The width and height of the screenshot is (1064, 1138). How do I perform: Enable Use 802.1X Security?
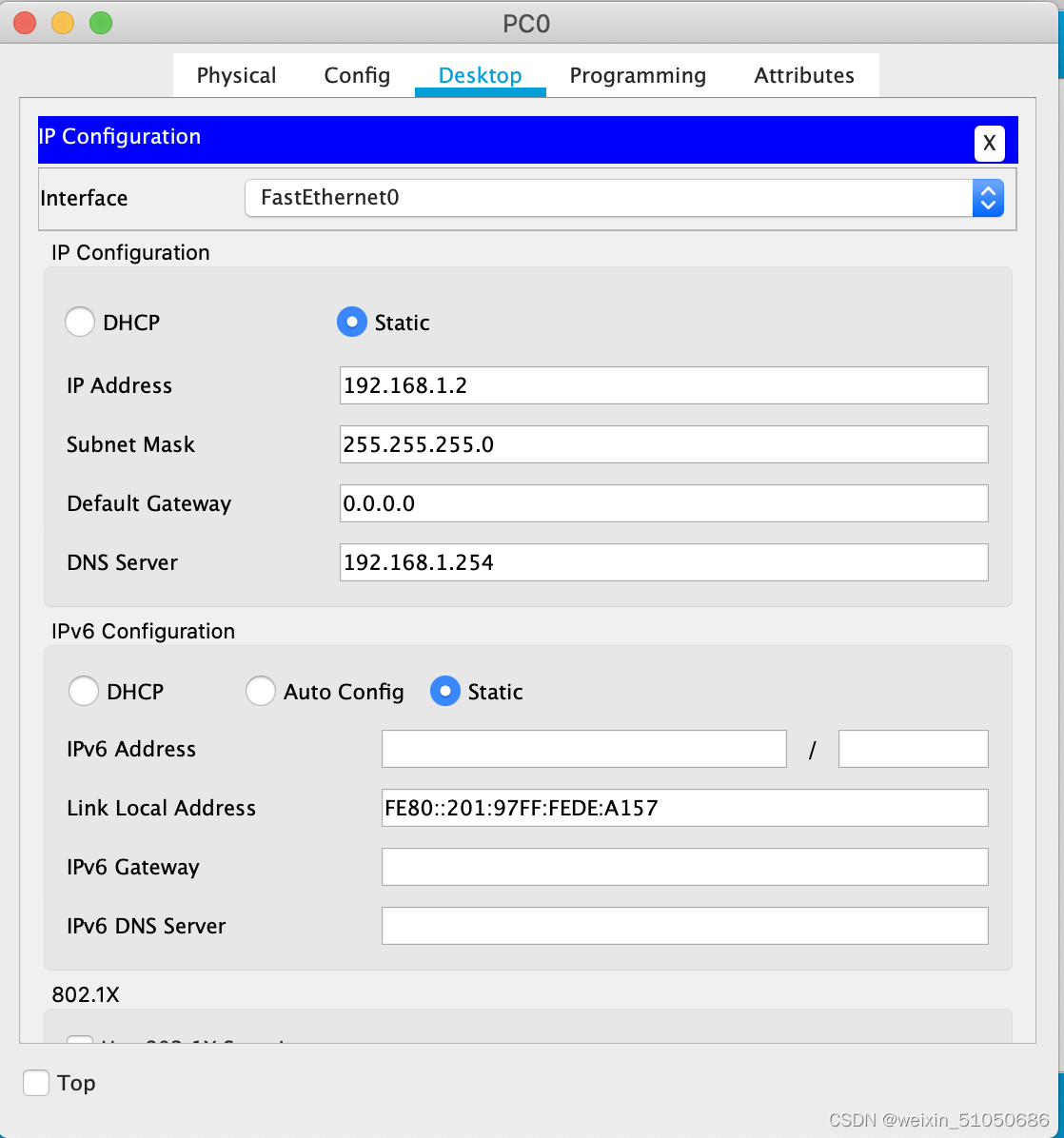click(80, 1042)
